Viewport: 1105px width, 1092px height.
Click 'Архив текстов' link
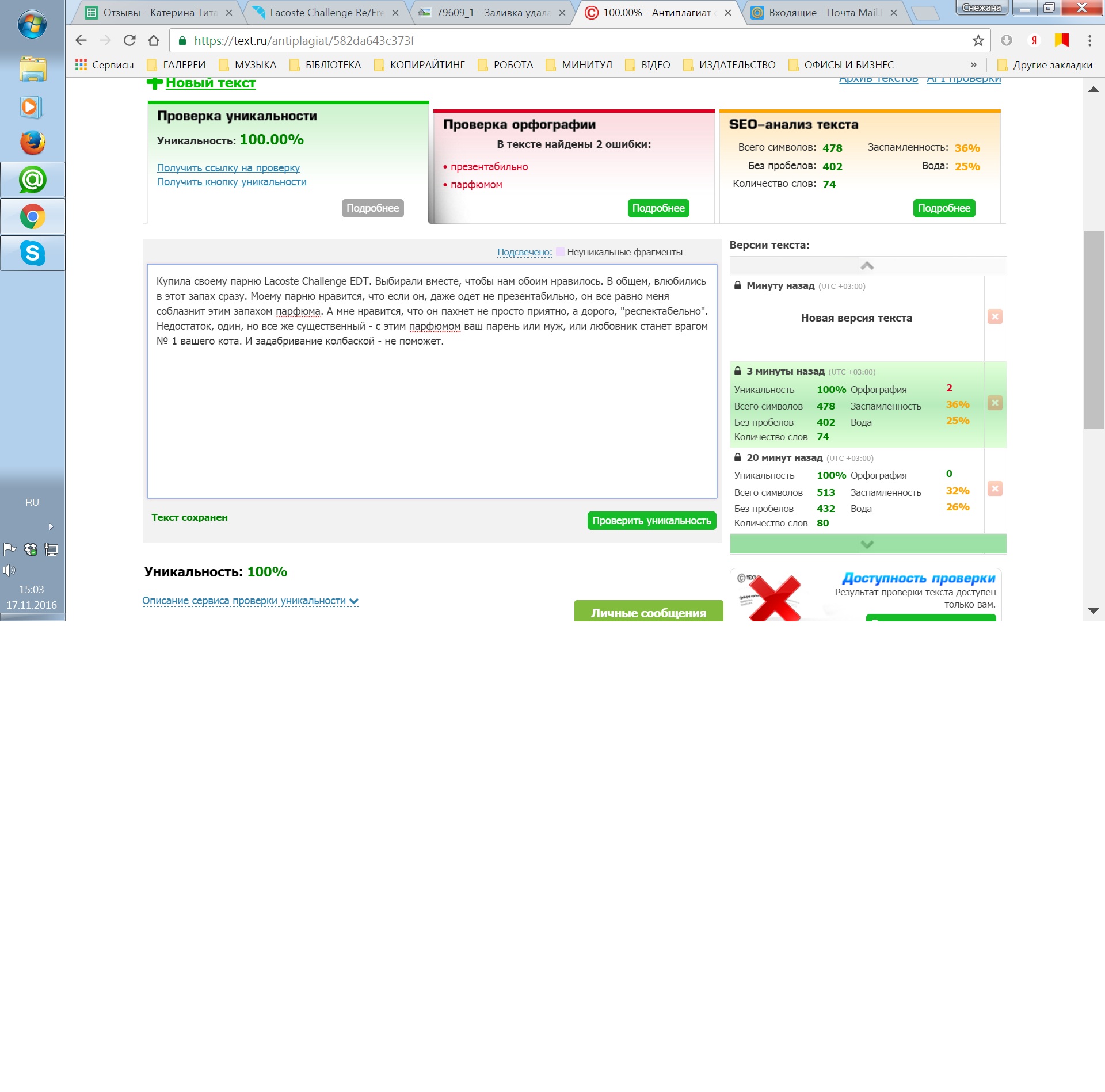click(878, 79)
